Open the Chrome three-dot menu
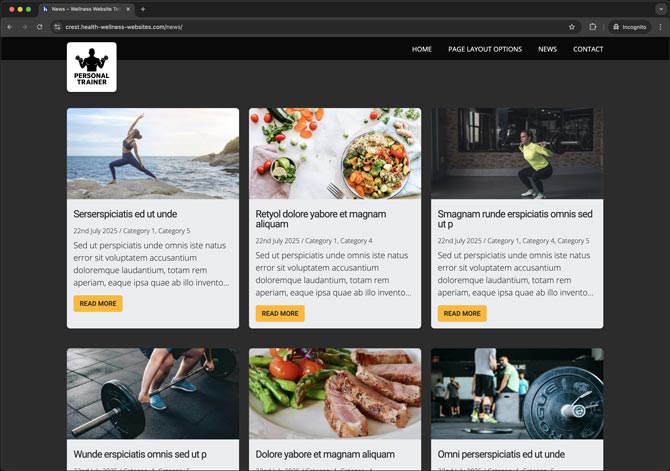Screen dimensions: 670x471 660,27
